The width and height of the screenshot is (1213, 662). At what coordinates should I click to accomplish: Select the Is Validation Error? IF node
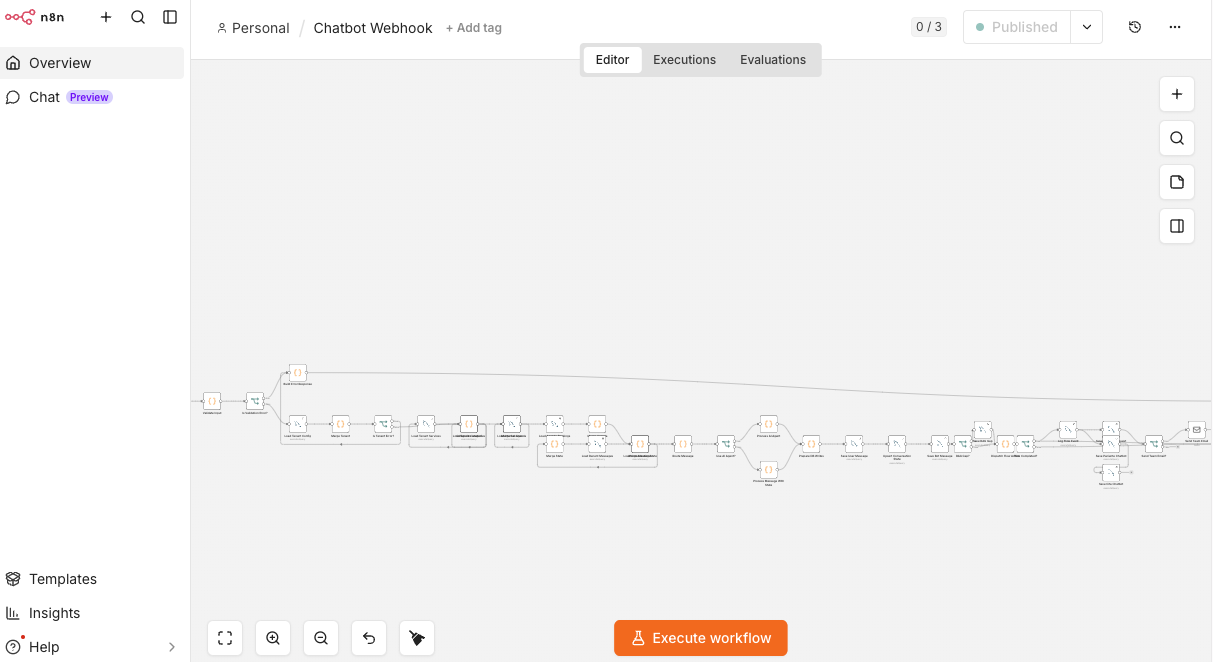tap(255, 401)
